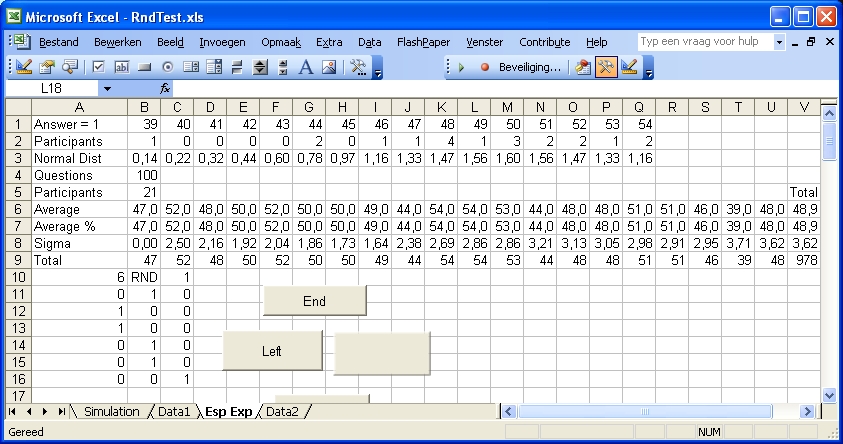Viewport: 843px width, 444px height.
Task: Expand the Name Box dropdown arrow
Action: pos(107,89)
